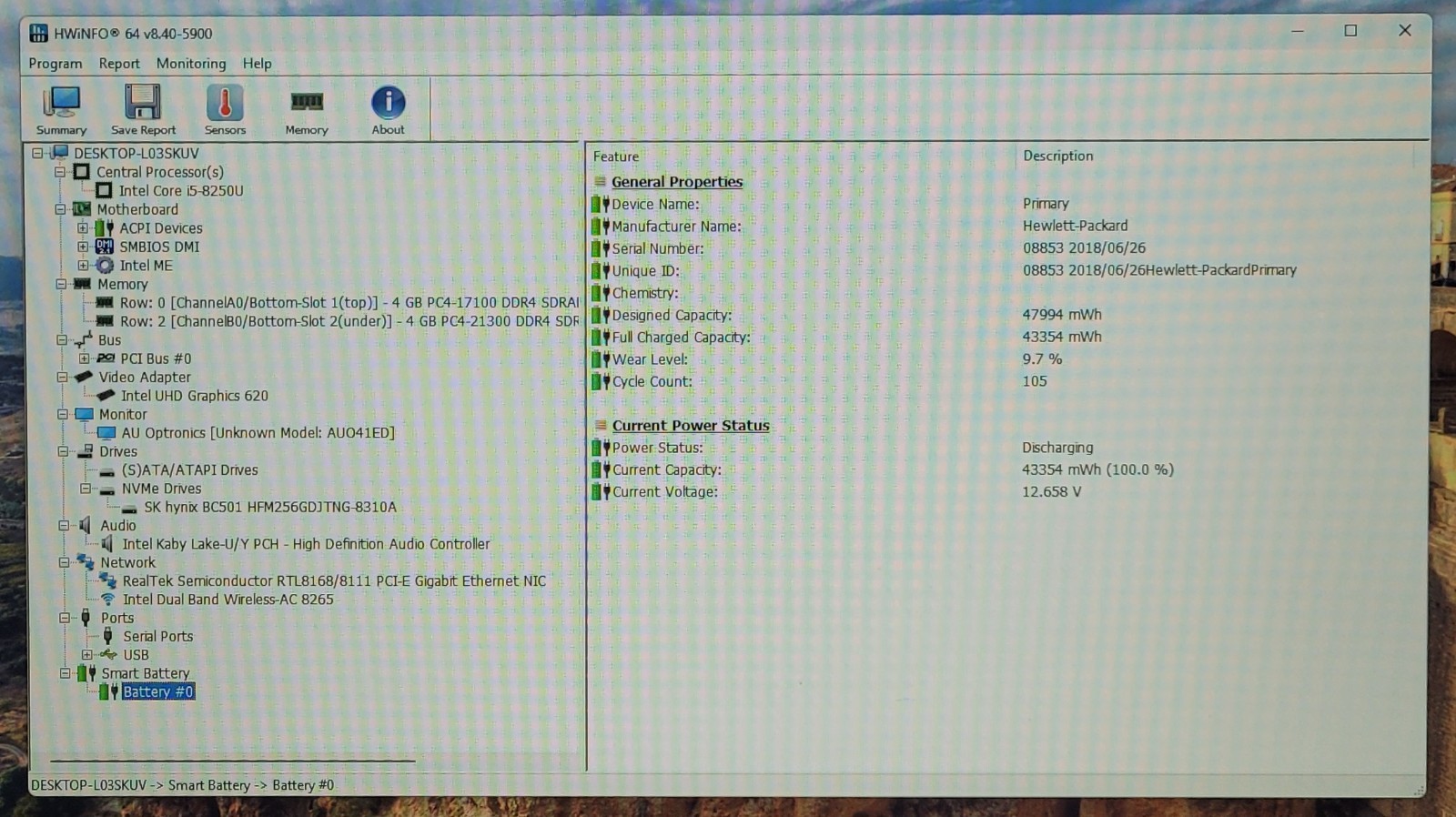
Task: Click the Row: 0 memory module icon
Action: coord(105,302)
